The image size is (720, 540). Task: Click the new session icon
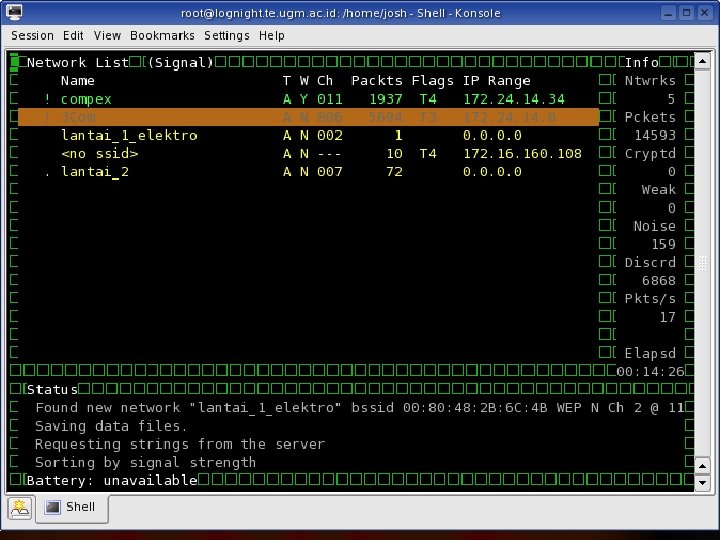click(x=20, y=508)
